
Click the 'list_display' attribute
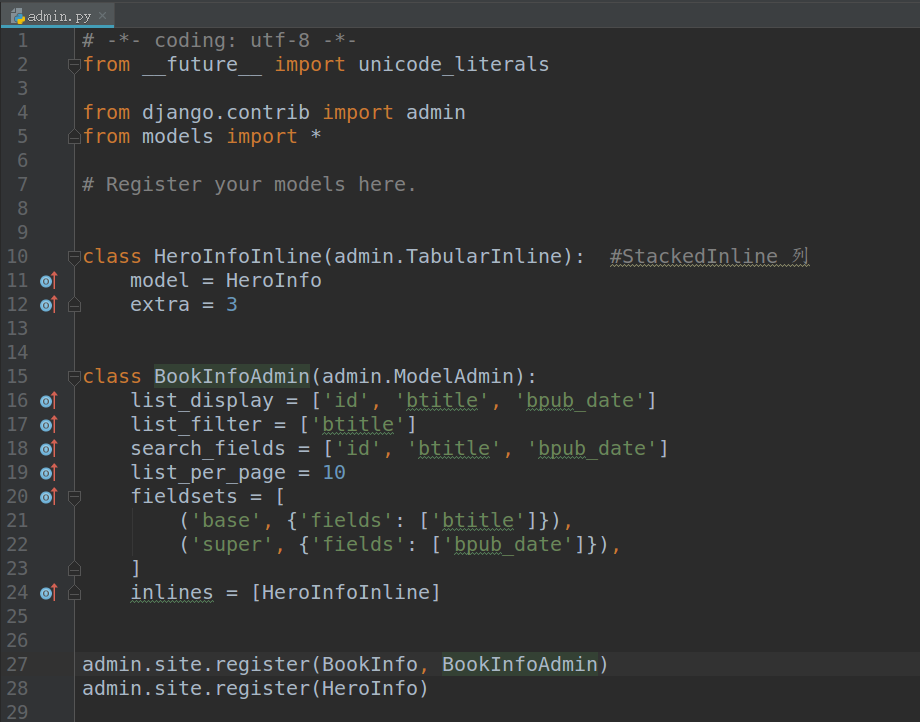[202, 401]
